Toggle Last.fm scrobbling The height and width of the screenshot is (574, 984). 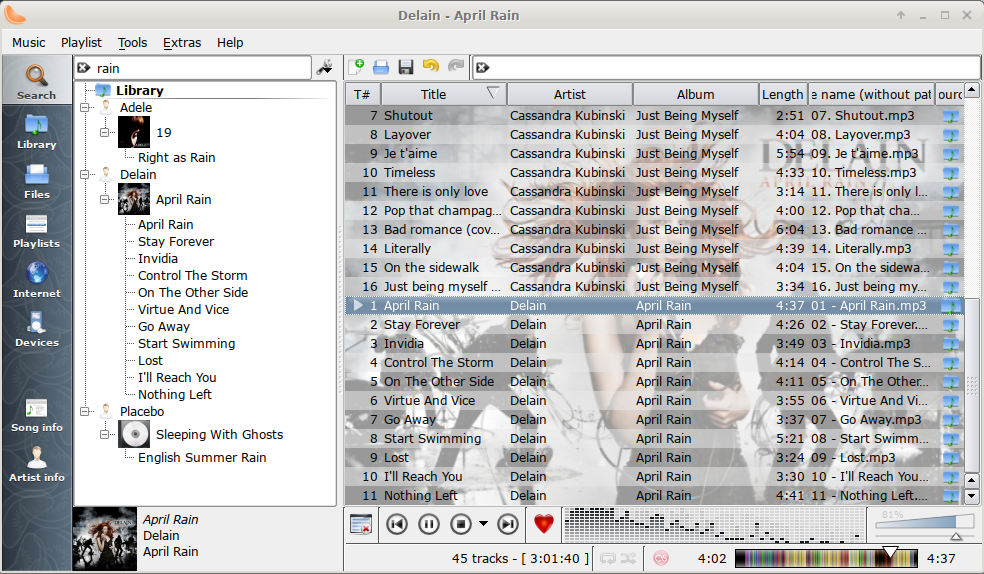[661, 558]
